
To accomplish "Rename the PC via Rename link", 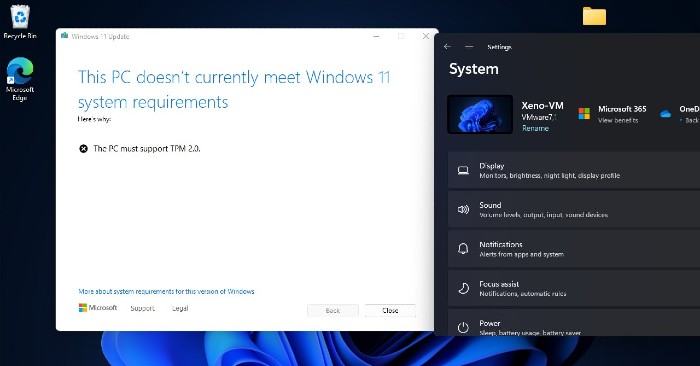I will 535,128.
